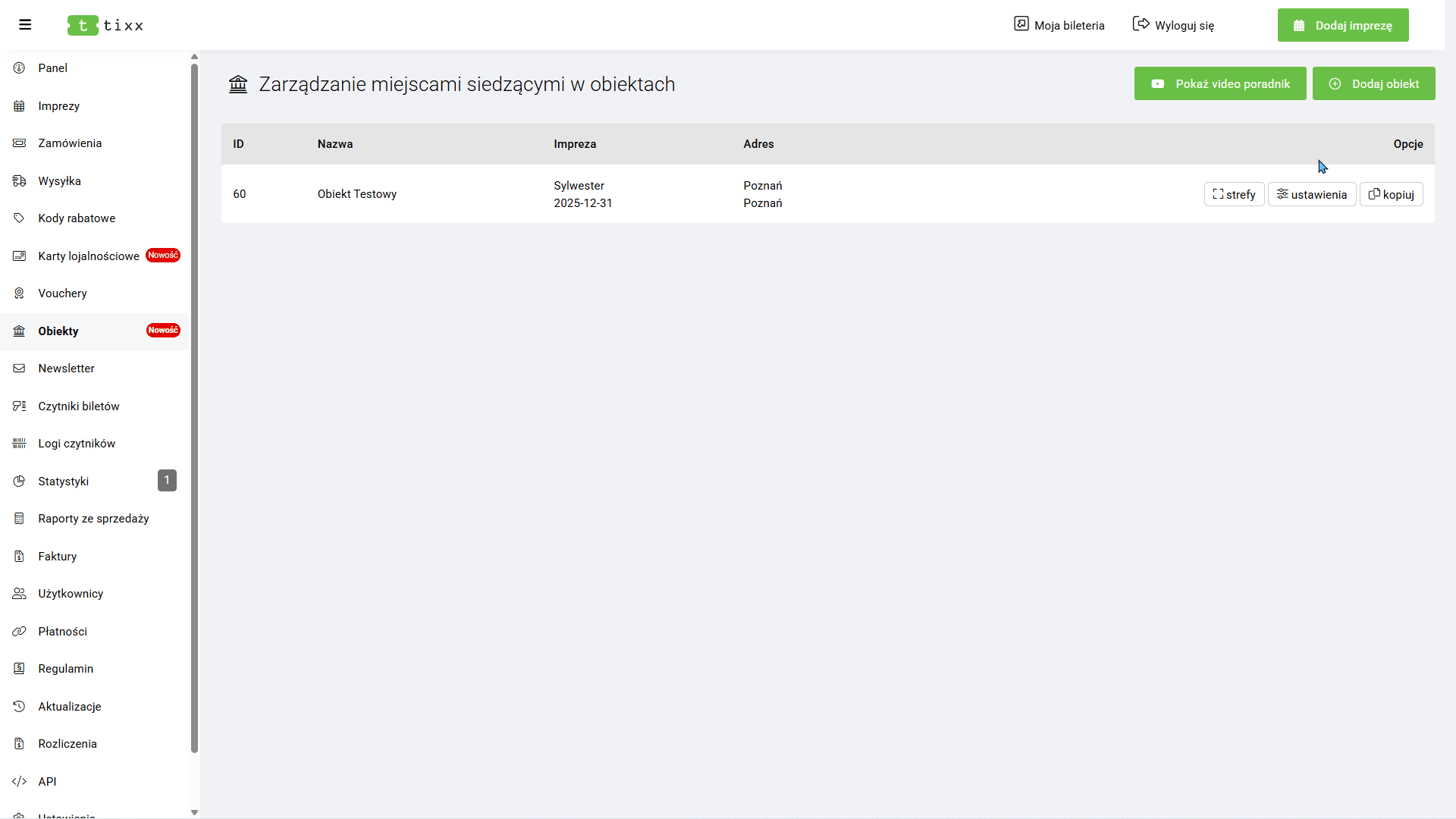The width and height of the screenshot is (1456, 819).
Task: Click the Kody rabatowe tag icon
Action: (19, 218)
